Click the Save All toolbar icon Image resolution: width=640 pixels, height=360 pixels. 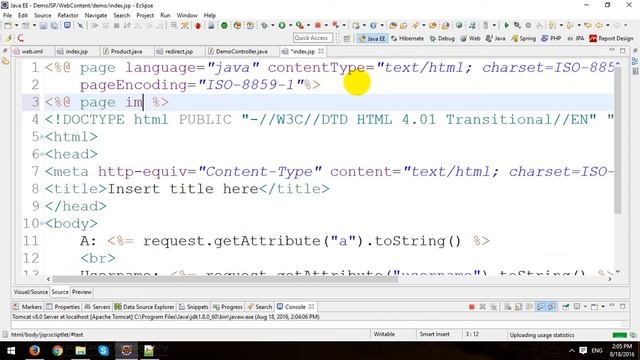[x=54, y=25]
